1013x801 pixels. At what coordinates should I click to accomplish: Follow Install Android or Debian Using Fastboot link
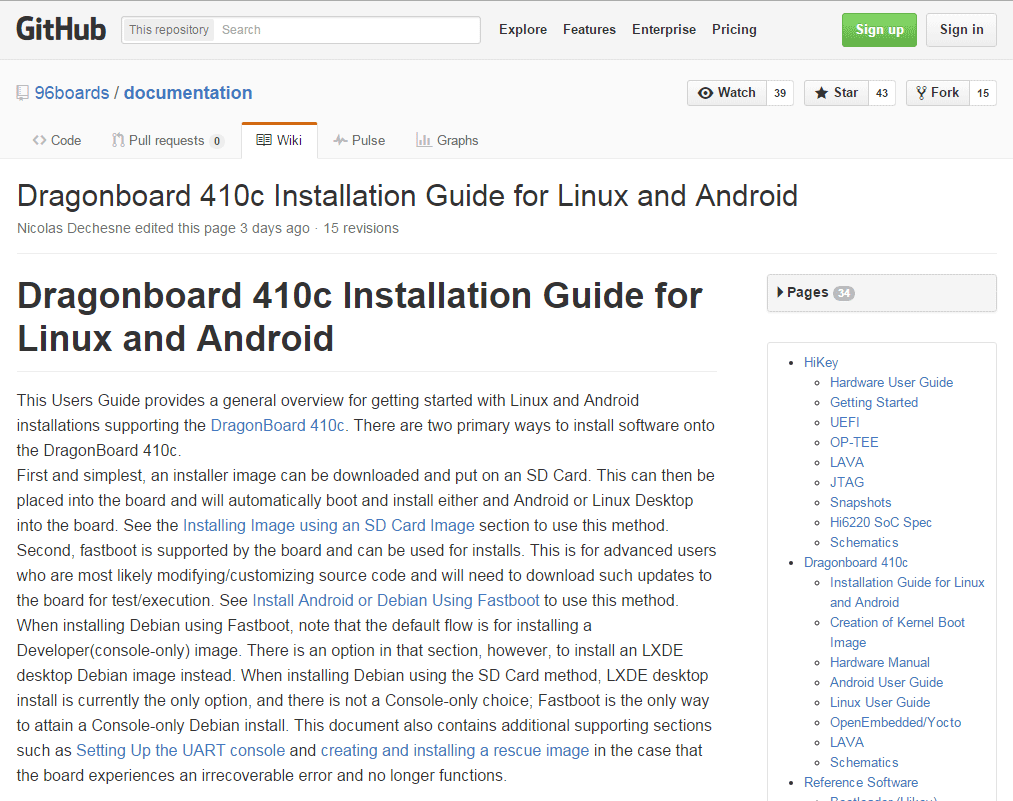(x=395, y=601)
